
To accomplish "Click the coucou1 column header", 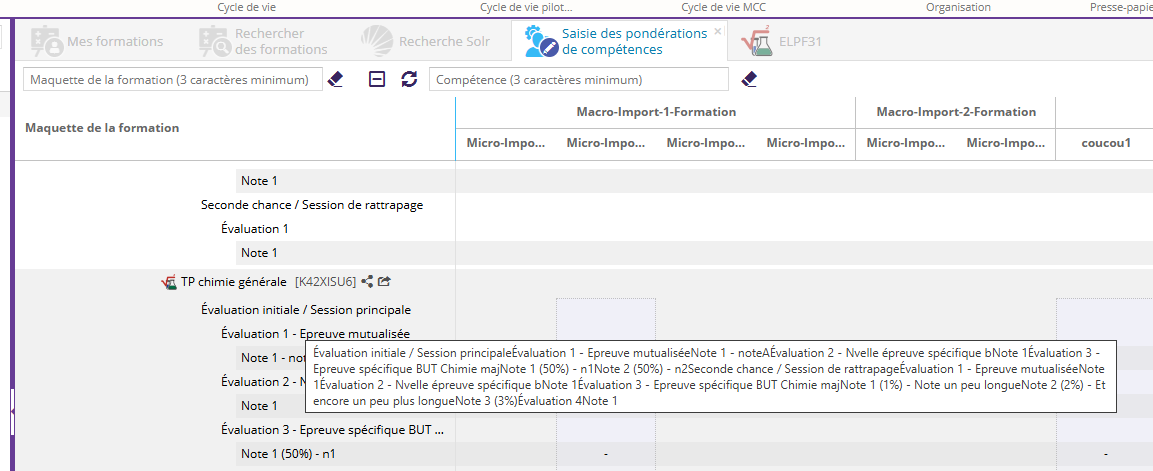I will point(1105,143).
